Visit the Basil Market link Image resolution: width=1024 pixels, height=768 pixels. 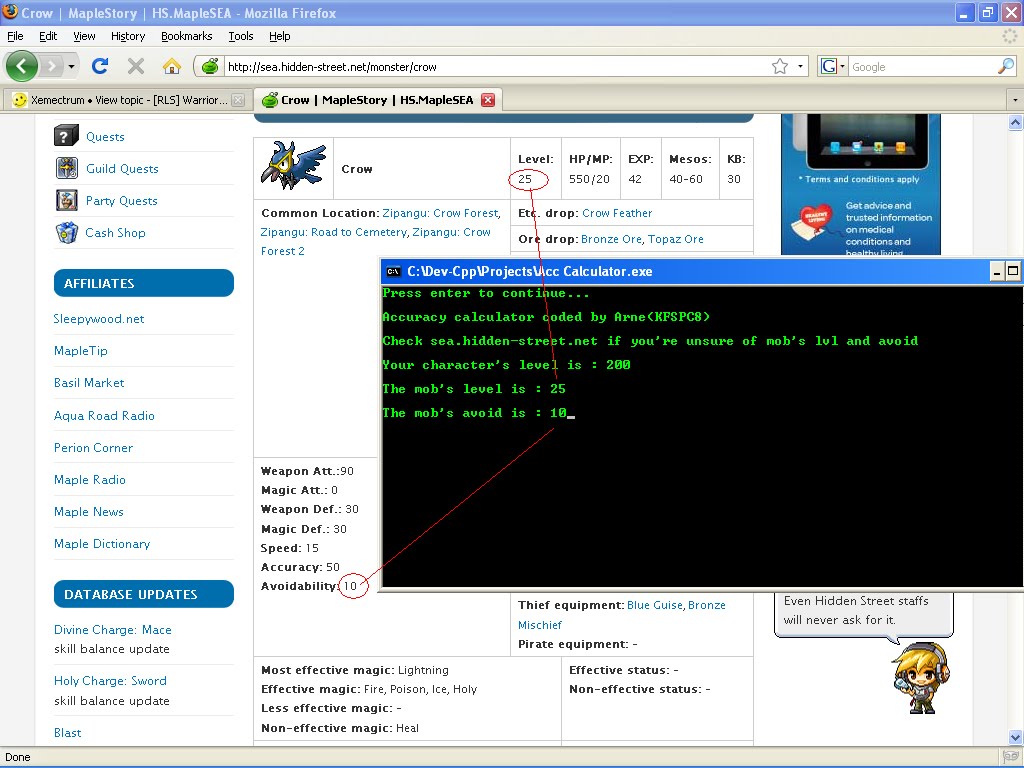click(89, 383)
